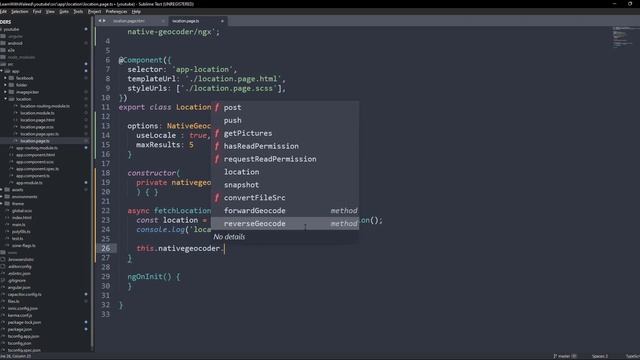Open the Find menu
The image size is (640, 360).
coord(37,12)
